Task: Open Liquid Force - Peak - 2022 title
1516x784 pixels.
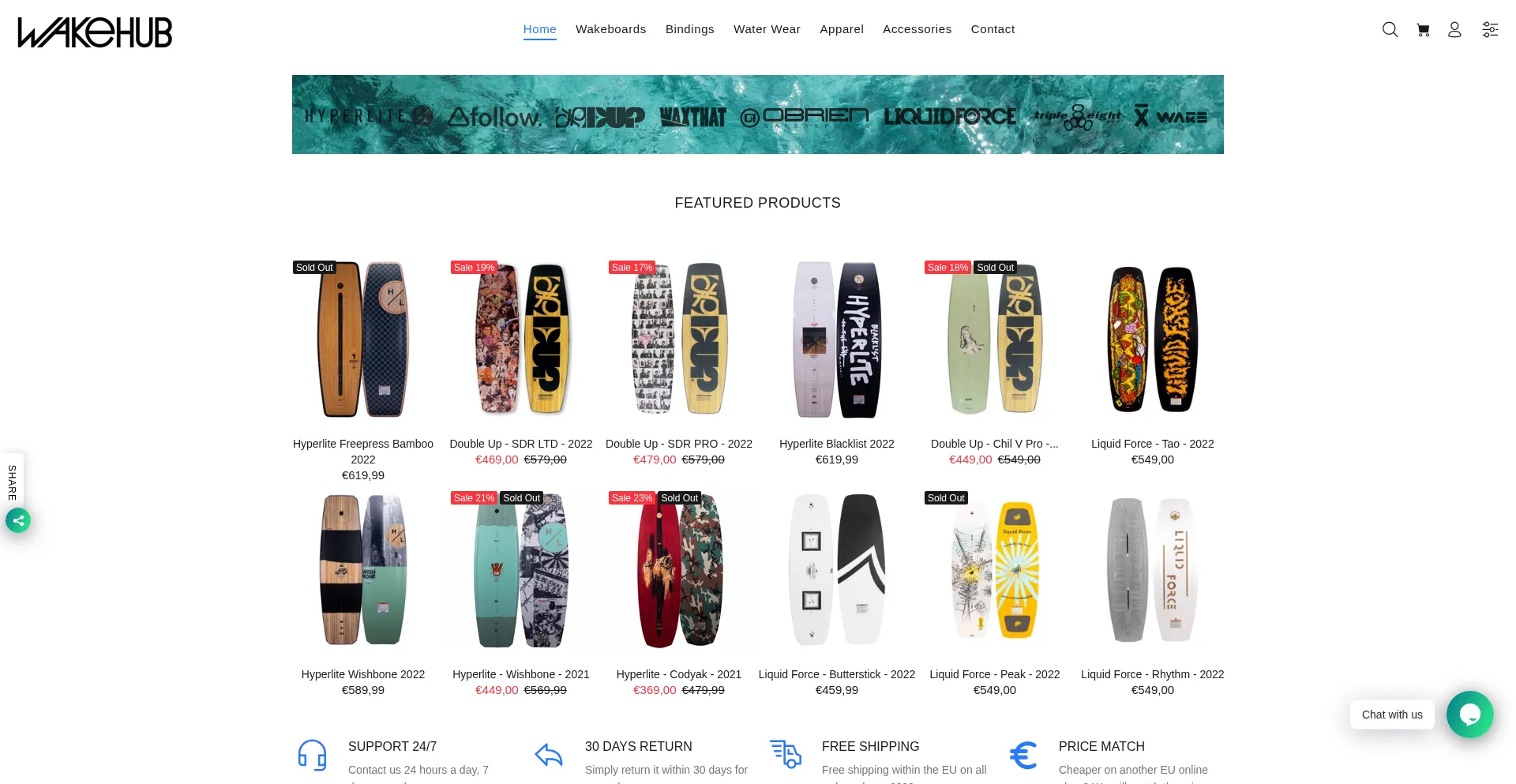Action: (995, 674)
